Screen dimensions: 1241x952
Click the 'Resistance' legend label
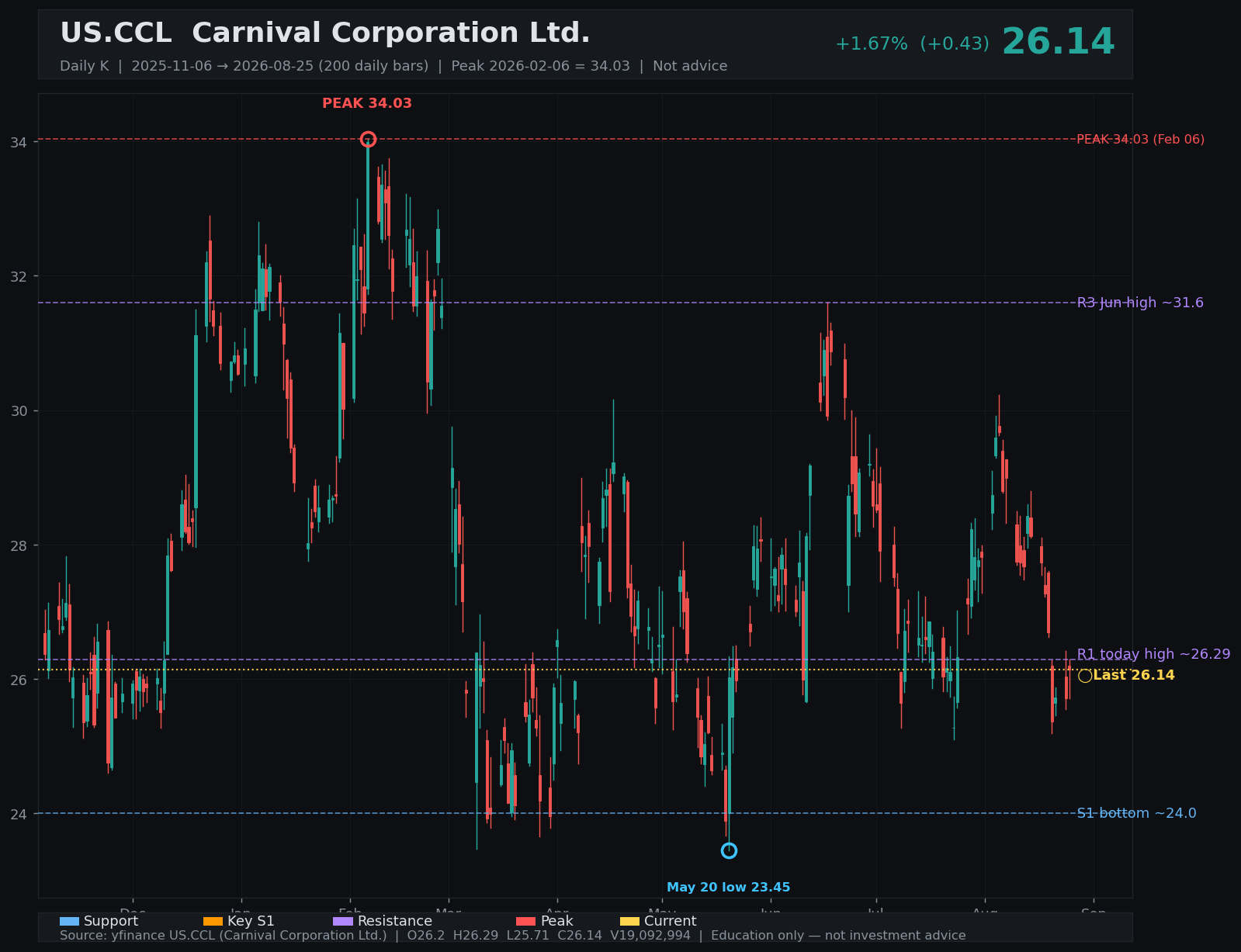click(395, 922)
